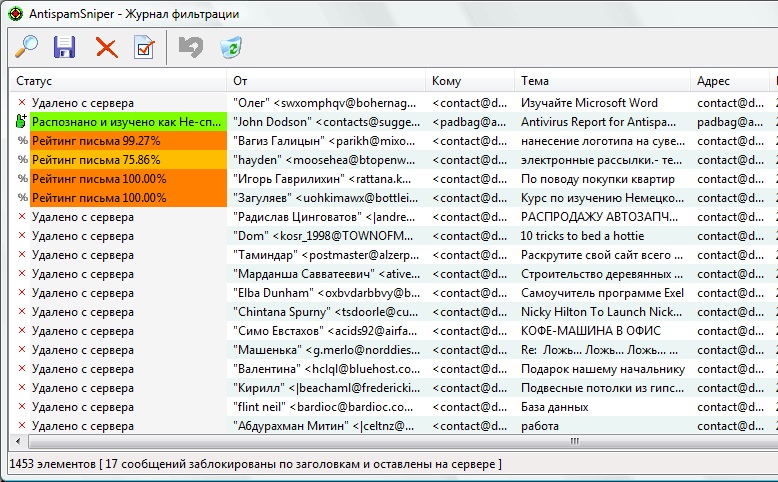The height and width of the screenshot is (482, 778).
Task: Select subject 'КОФЕ-МАШИНА В ОФИС'
Action: click(591, 331)
